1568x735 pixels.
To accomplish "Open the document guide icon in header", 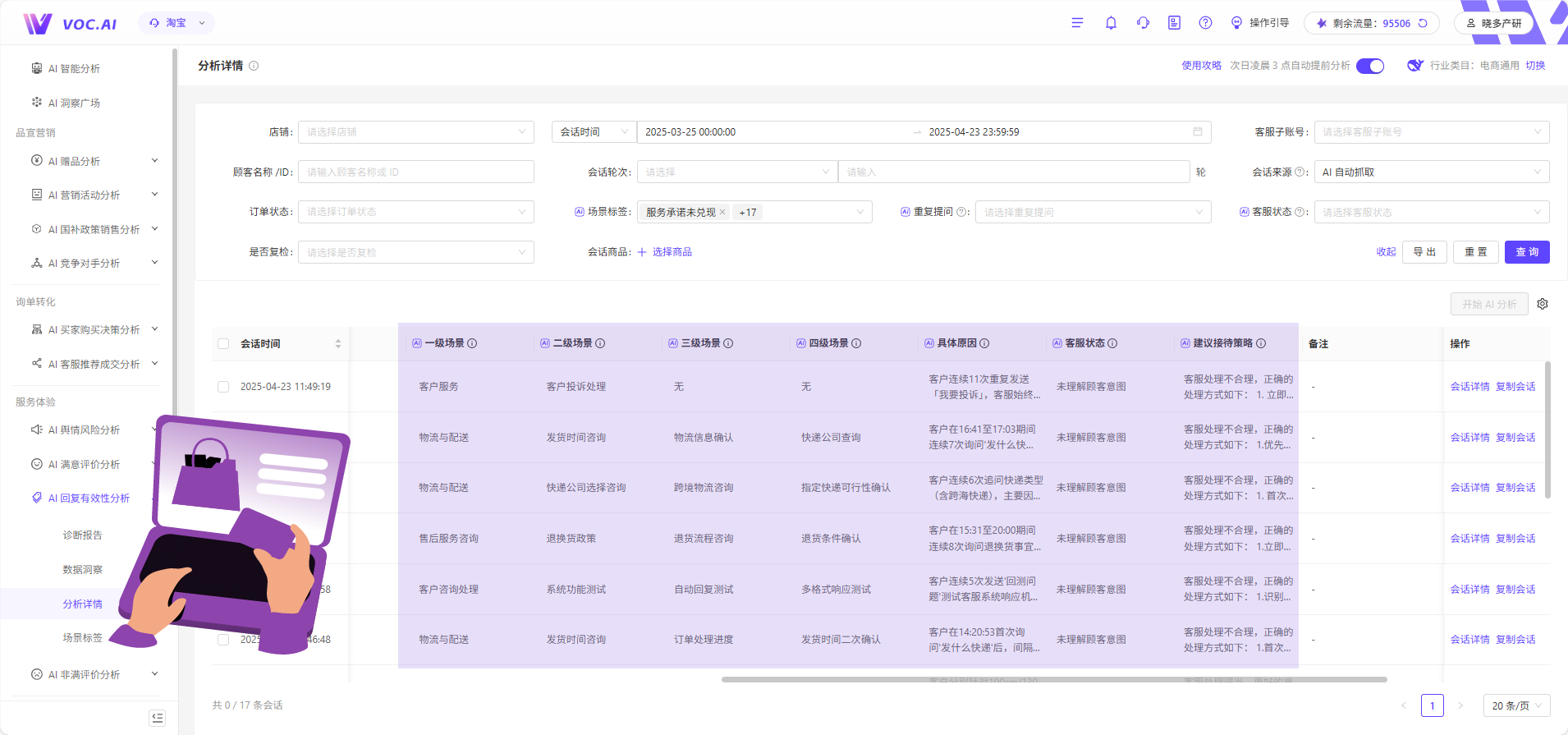I will 1174,23.
